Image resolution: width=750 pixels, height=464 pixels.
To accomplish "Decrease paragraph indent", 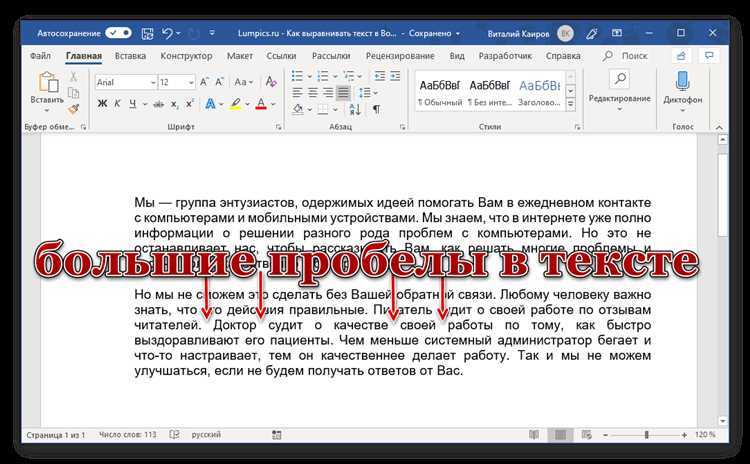I will [379, 76].
